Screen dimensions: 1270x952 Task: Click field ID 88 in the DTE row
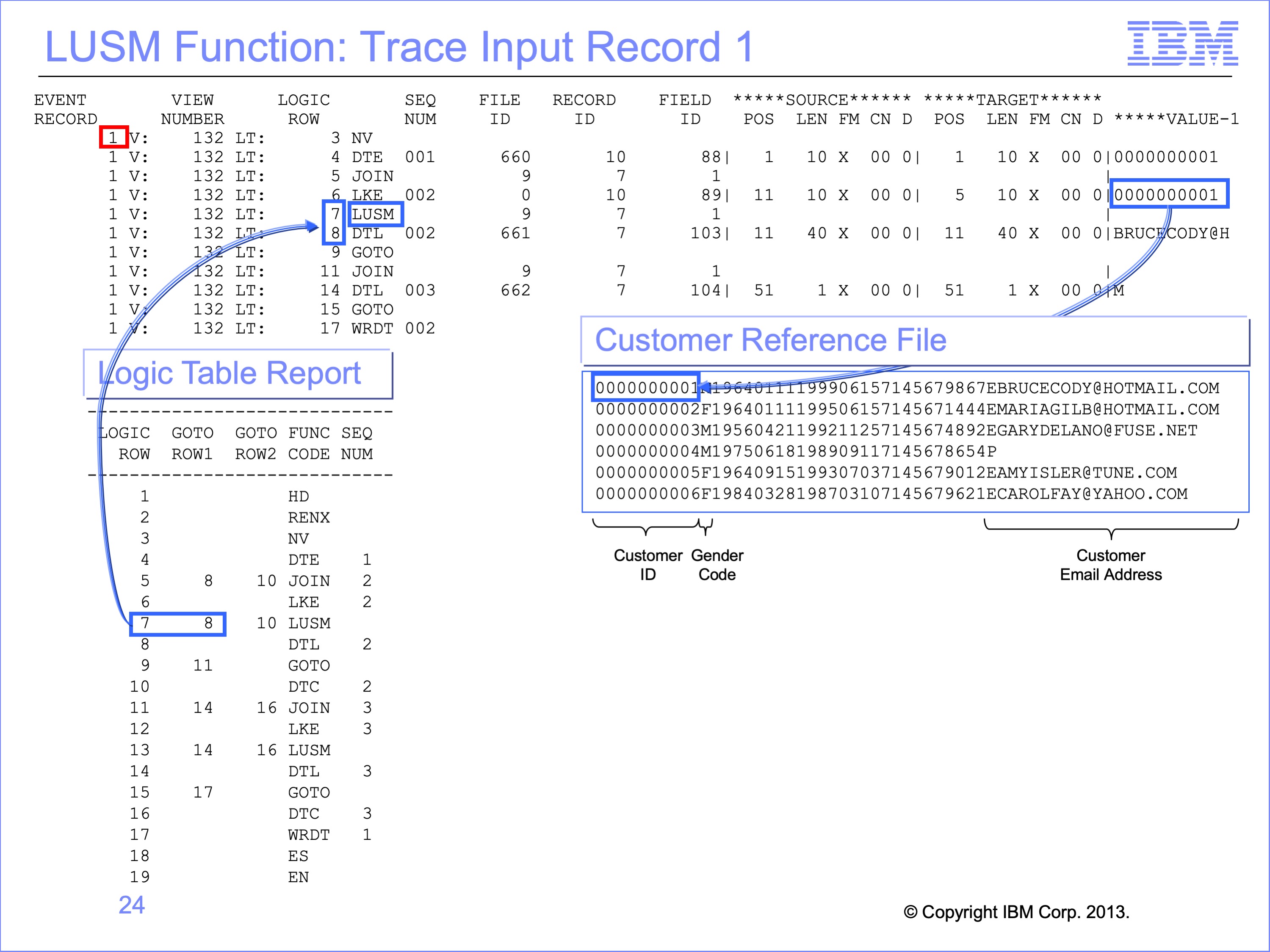pos(711,157)
